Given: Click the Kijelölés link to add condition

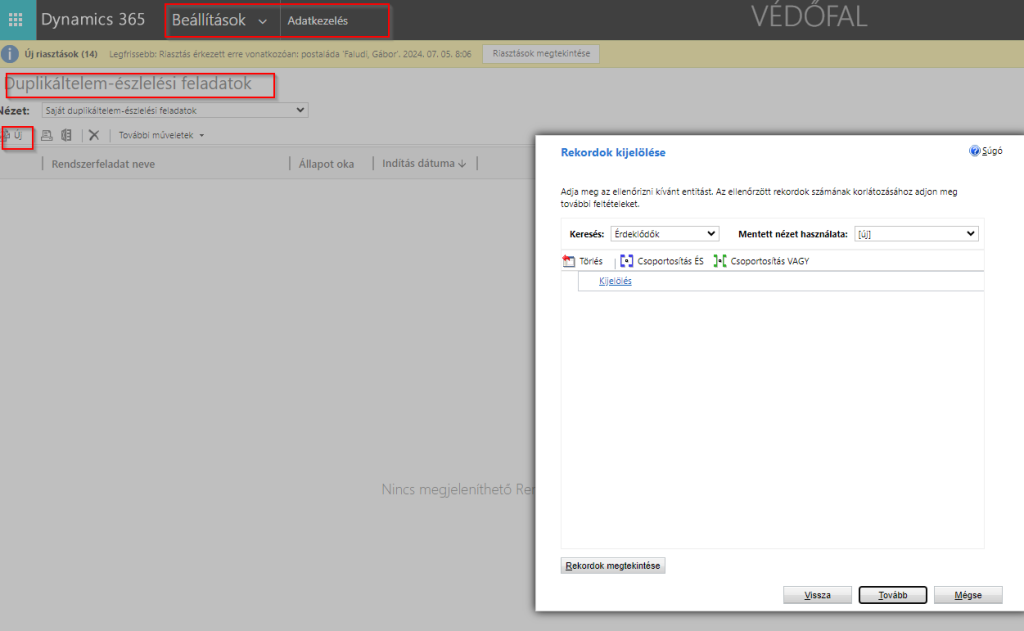Looking at the screenshot, I should 615,281.
